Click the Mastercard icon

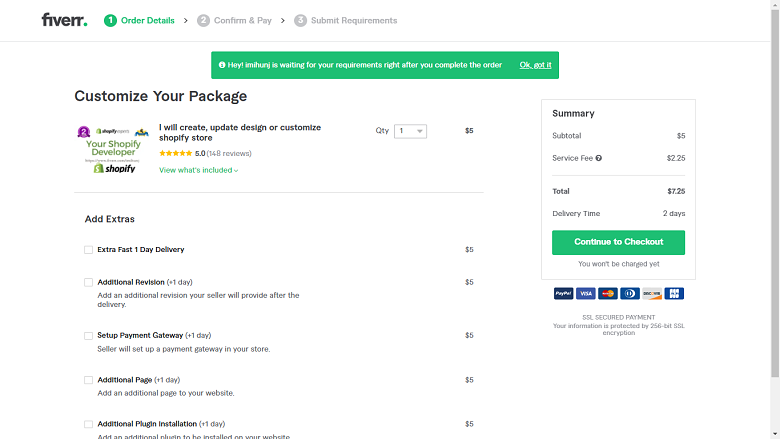click(607, 293)
